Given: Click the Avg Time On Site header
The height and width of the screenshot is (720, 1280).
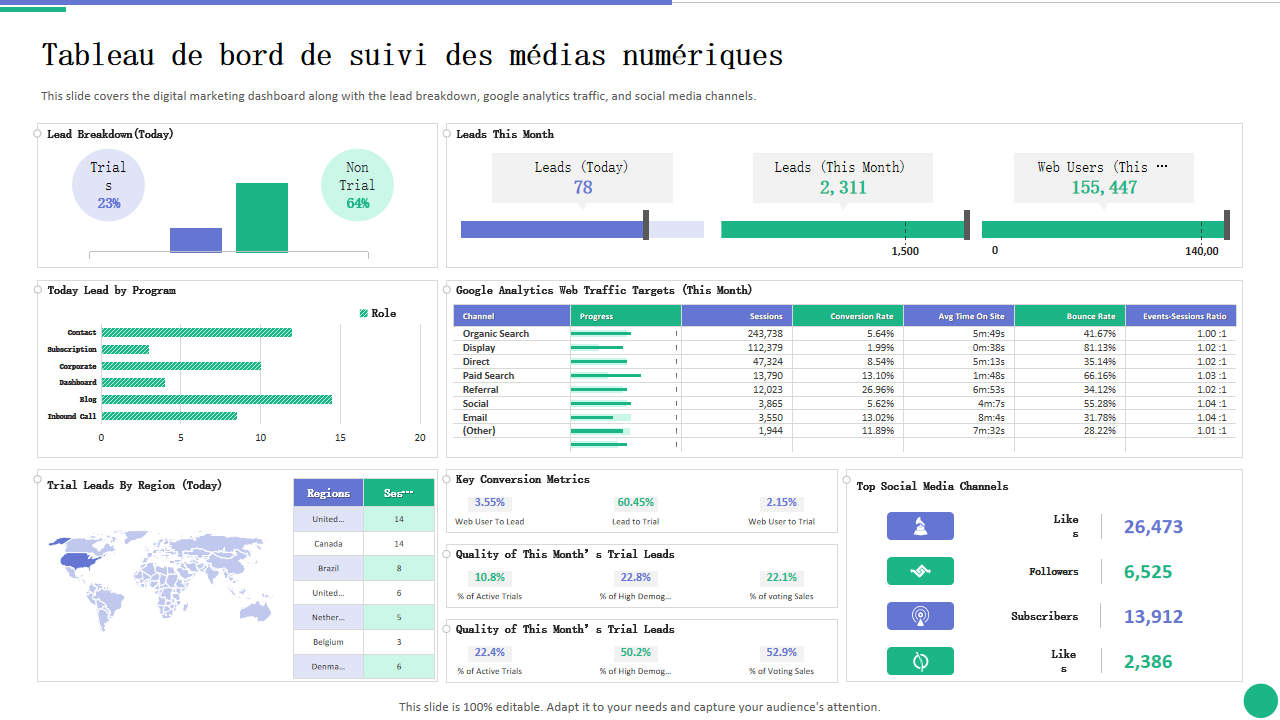Looking at the screenshot, I should [959, 316].
